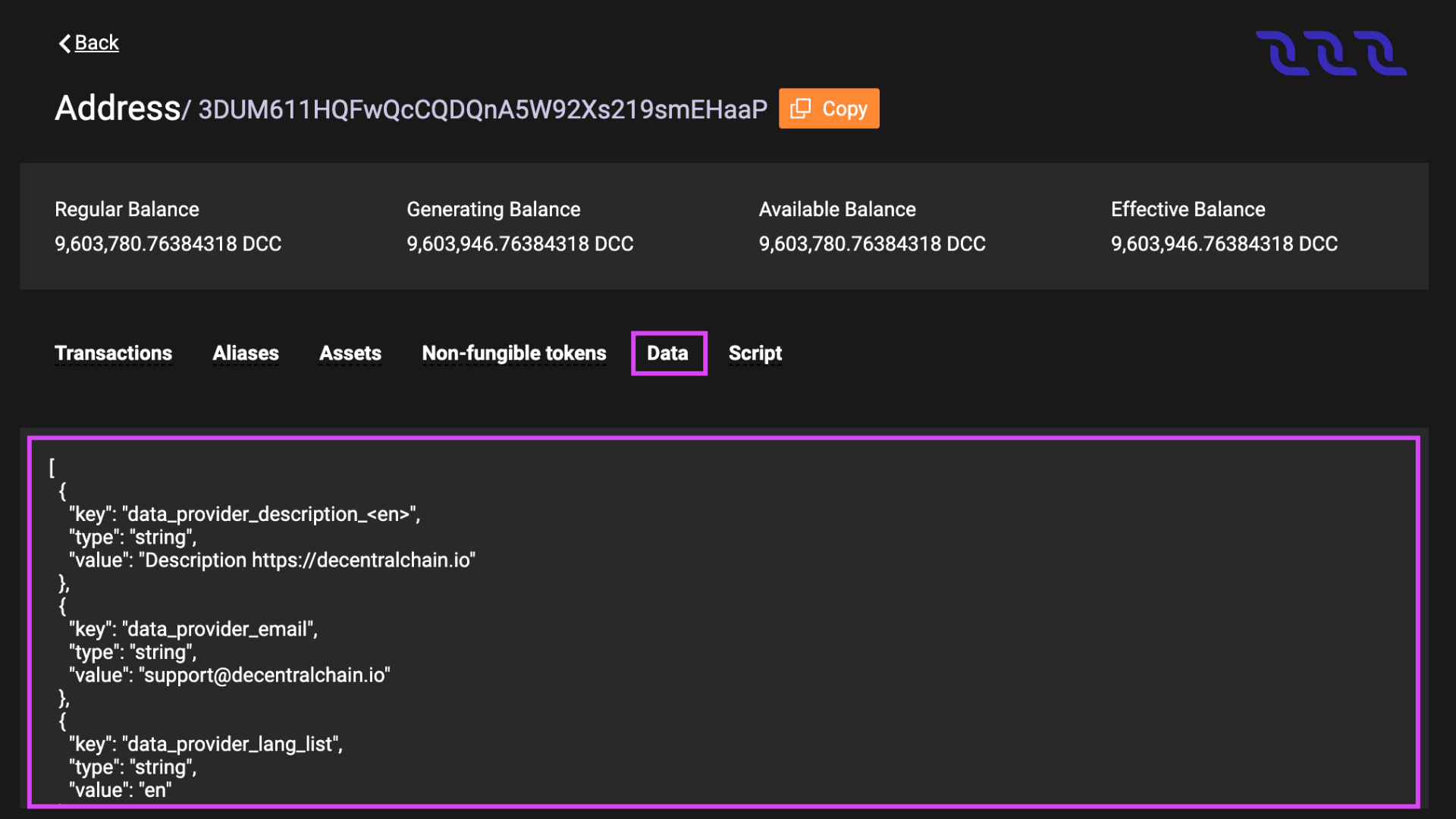Click the DecentralChain logo icon
This screenshot has width=1456, height=819.
[x=1331, y=53]
